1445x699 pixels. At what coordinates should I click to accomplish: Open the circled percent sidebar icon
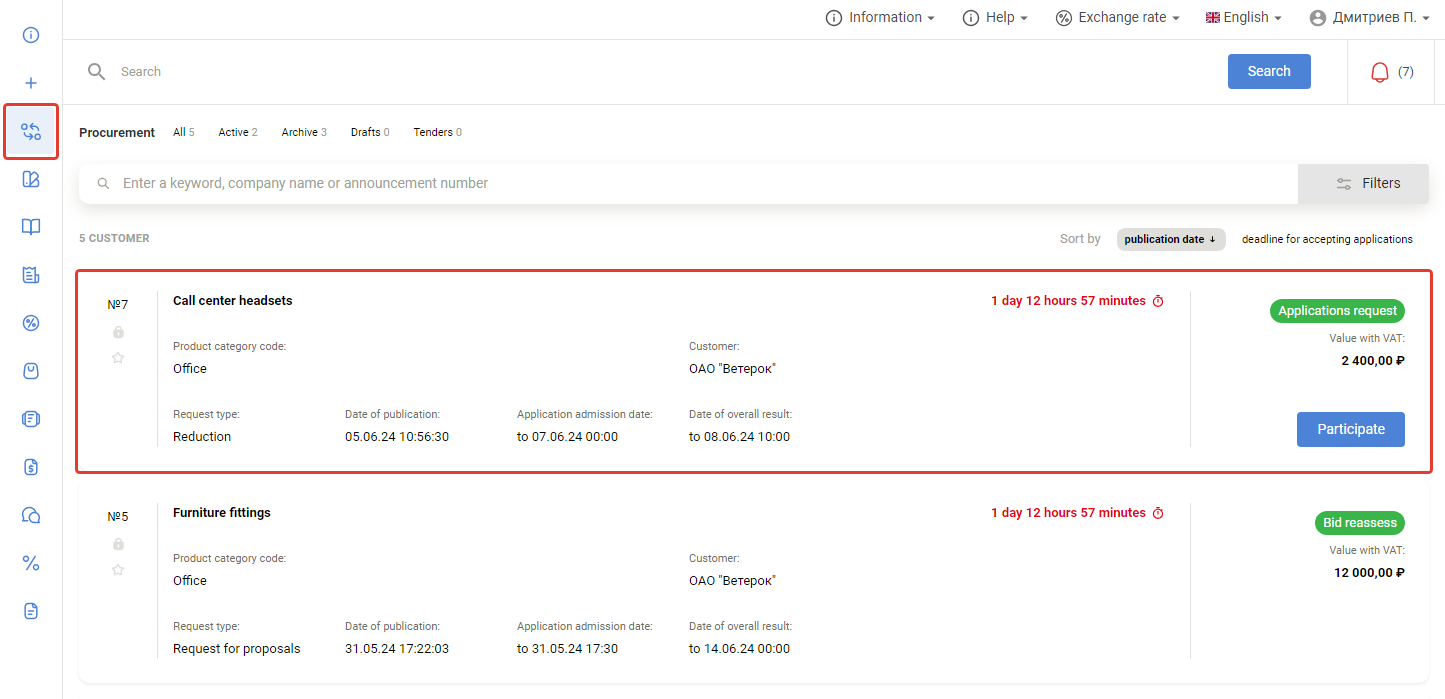pos(31,323)
